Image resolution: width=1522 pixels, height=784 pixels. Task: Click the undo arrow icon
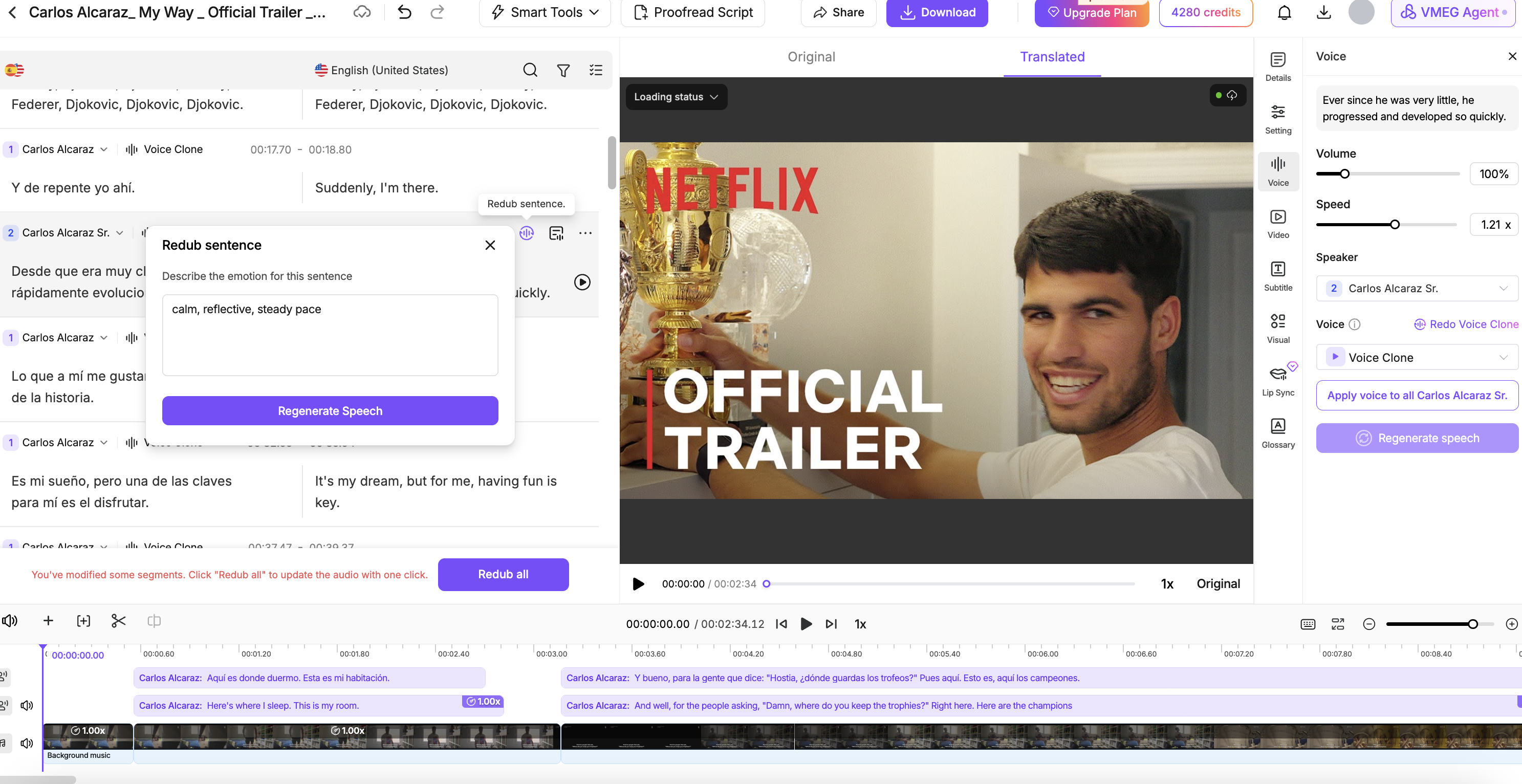pos(404,12)
